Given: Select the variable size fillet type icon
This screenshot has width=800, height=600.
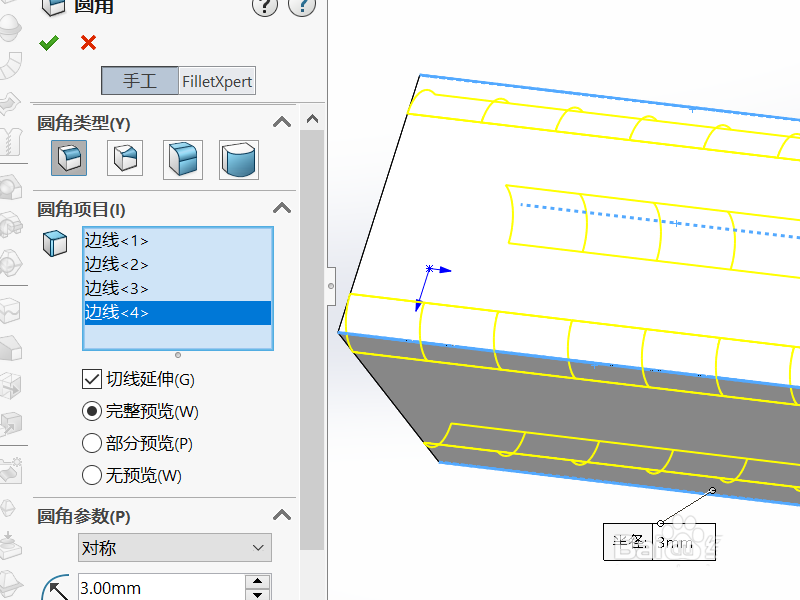Looking at the screenshot, I should click(124, 158).
